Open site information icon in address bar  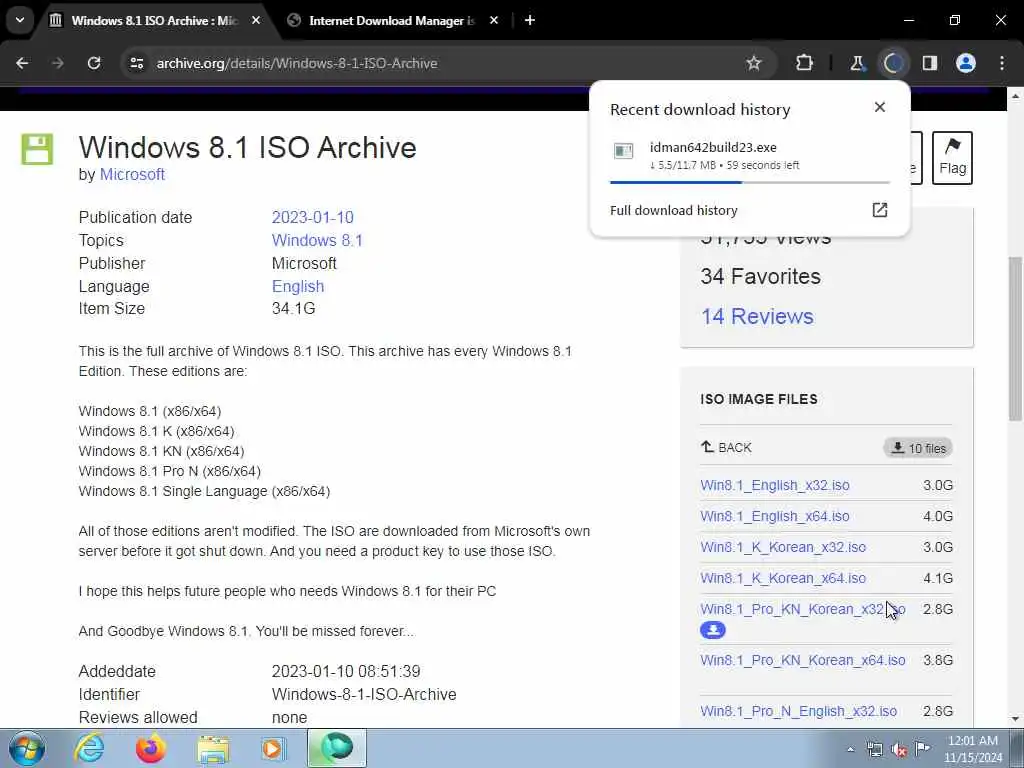[136, 63]
